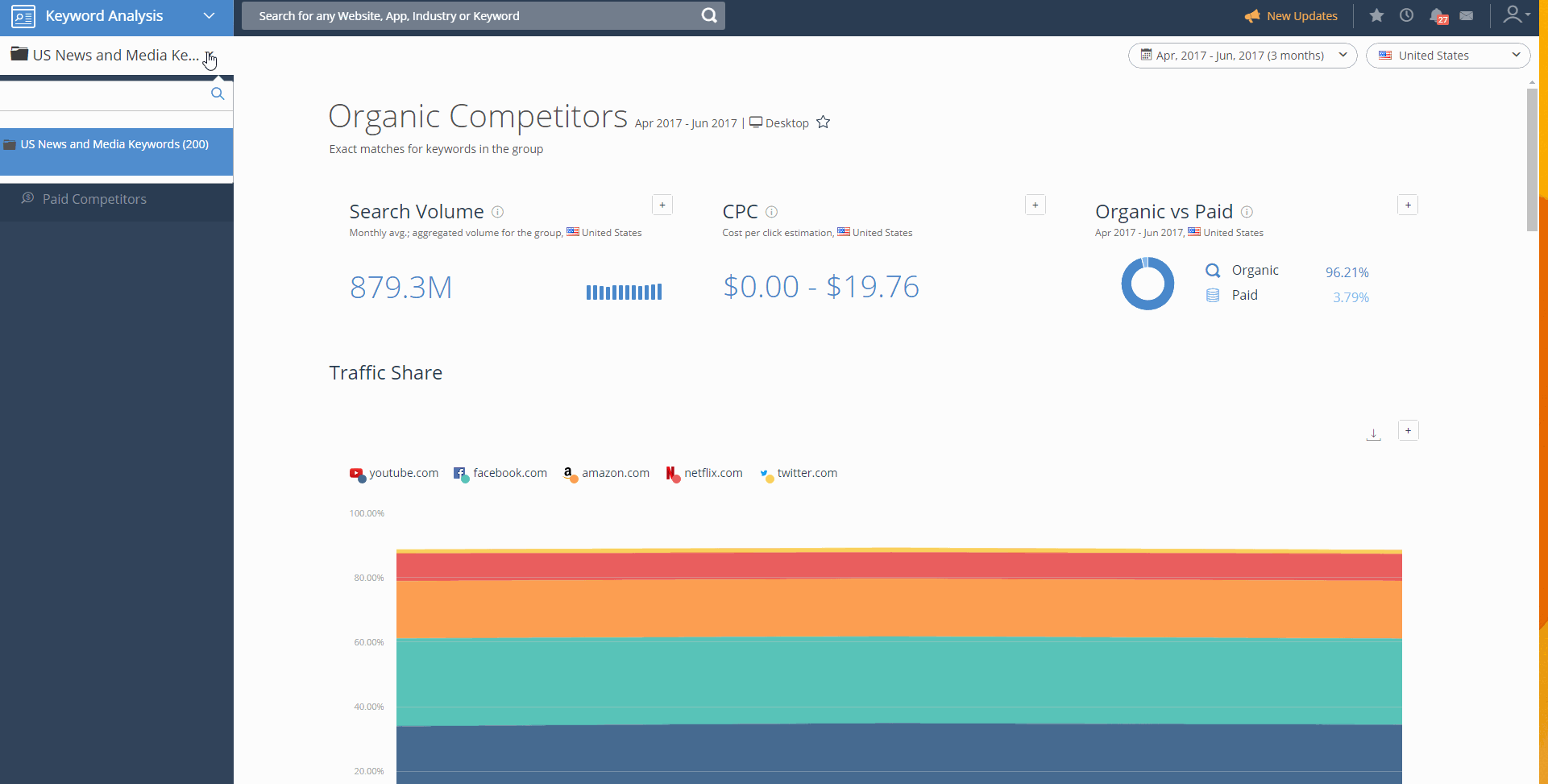The width and height of the screenshot is (1548, 784).
Task: Click the Organic vs Paid donut chart
Action: coord(1148,284)
